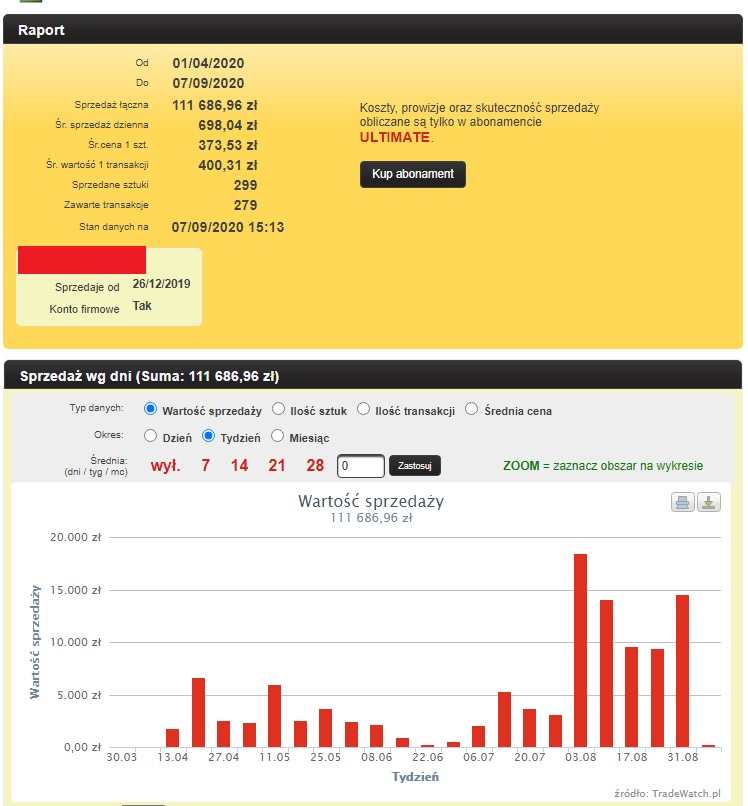This screenshot has height=806, width=748.
Task: Apply the 28 average preset
Action: click(x=315, y=465)
